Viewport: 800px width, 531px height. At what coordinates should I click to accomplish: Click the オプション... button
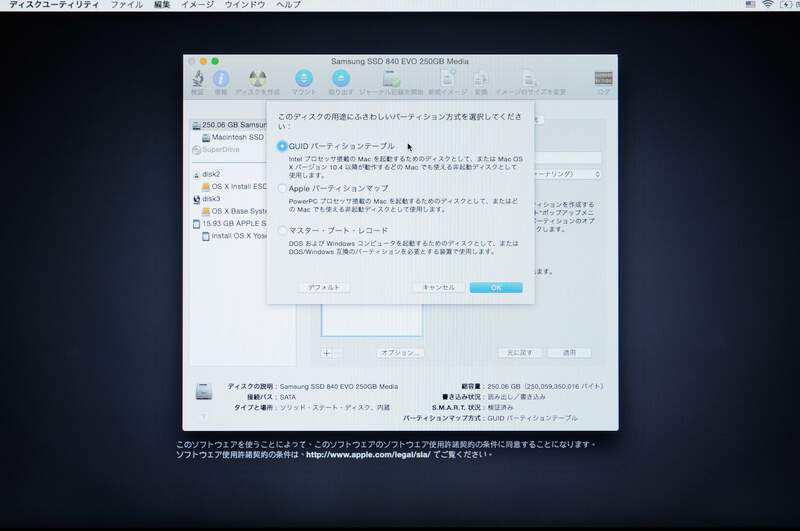(400, 353)
